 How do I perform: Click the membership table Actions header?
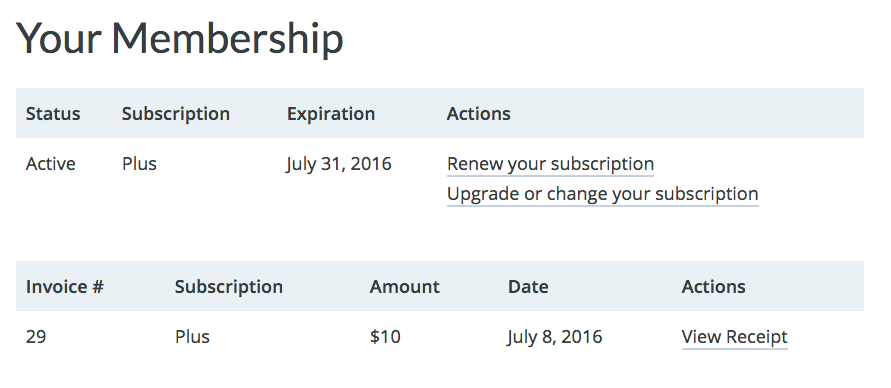coord(478,114)
